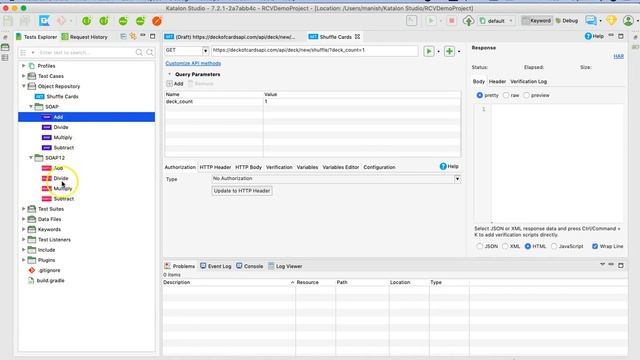
Task: Click the orange circular toolbar icon
Action: coord(157,21)
